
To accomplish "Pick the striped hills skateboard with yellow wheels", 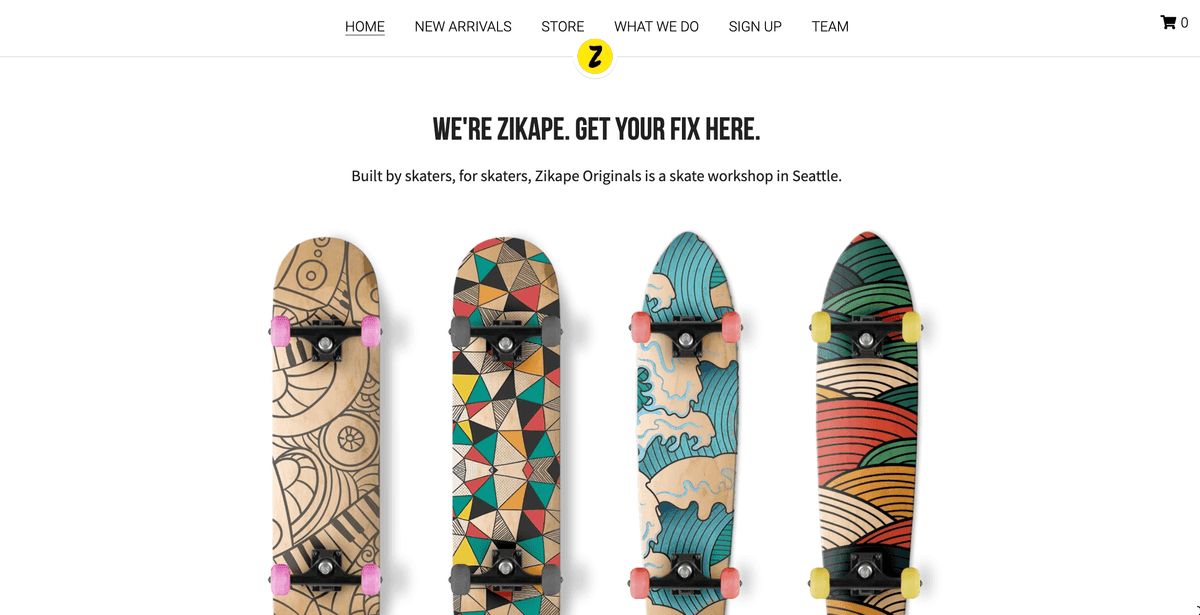I will (866, 425).
